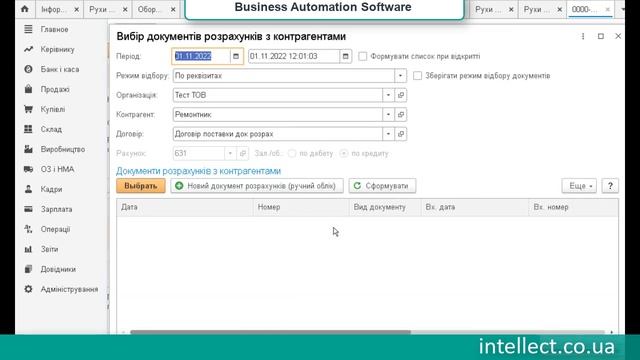Click the Виробництво factory icon
Image resolution: width=640 pixels, height=360 pixels.
click(x=28, y=149)
